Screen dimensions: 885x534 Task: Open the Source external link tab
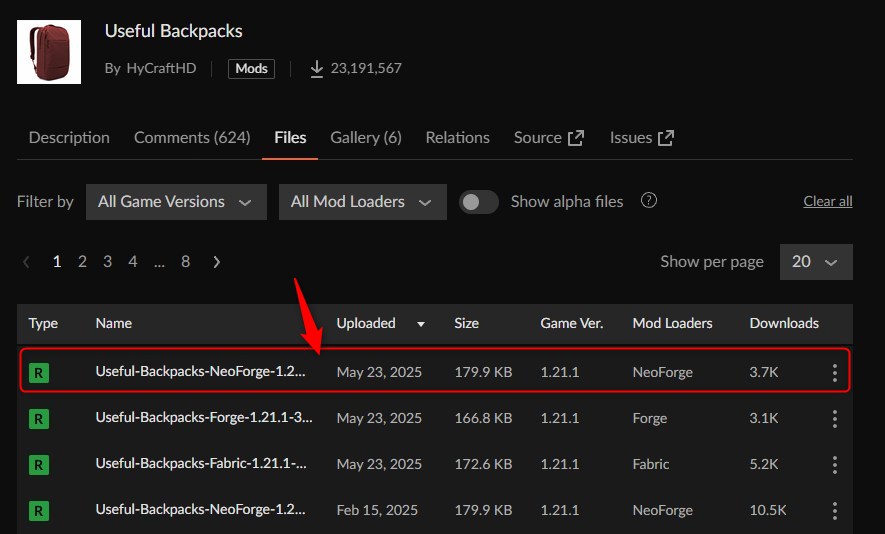(549, 138)
